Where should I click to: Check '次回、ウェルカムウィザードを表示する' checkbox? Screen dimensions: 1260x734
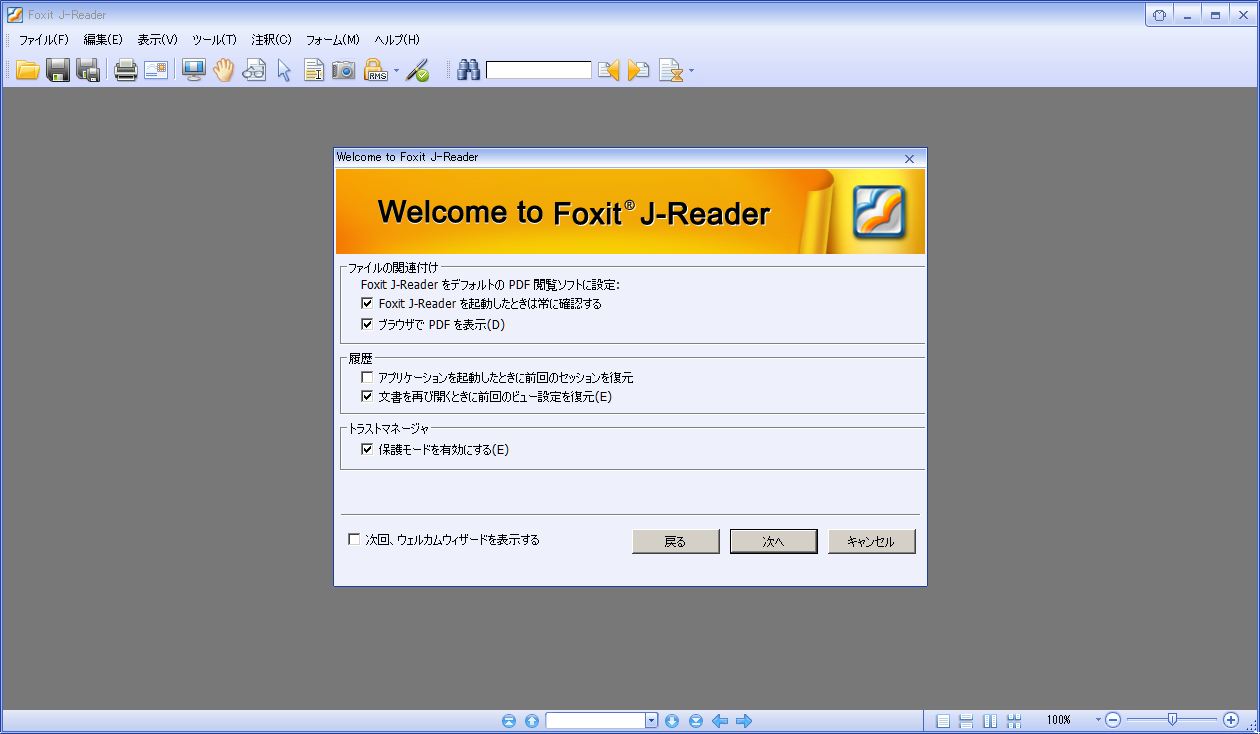point(354,539)
